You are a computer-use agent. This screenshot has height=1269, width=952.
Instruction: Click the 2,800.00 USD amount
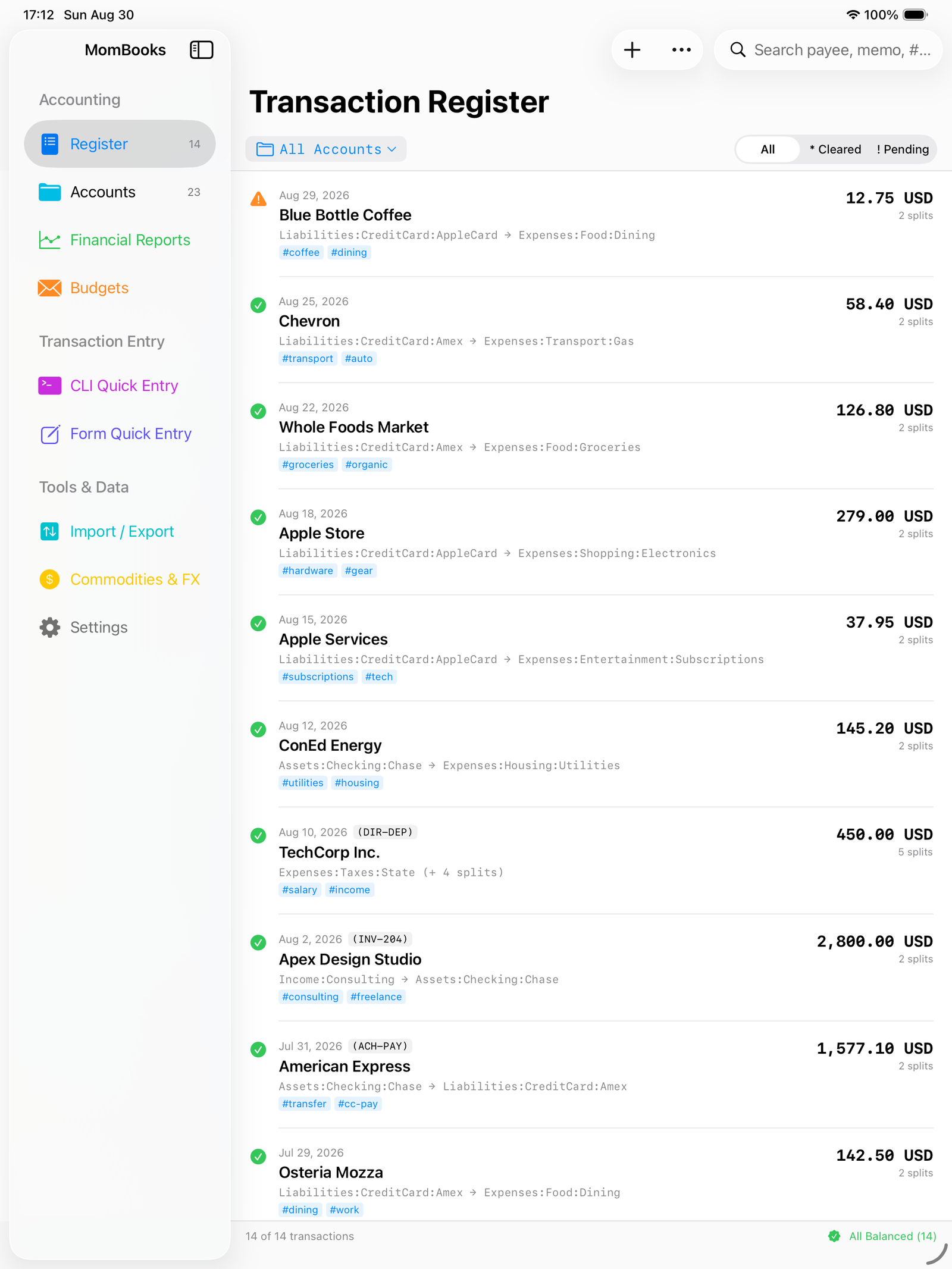pos(875,941)
